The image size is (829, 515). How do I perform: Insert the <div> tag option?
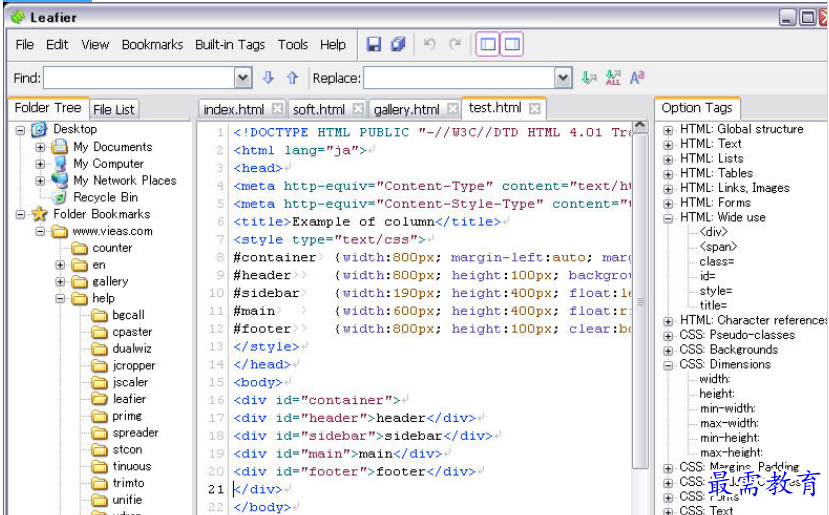713,232
